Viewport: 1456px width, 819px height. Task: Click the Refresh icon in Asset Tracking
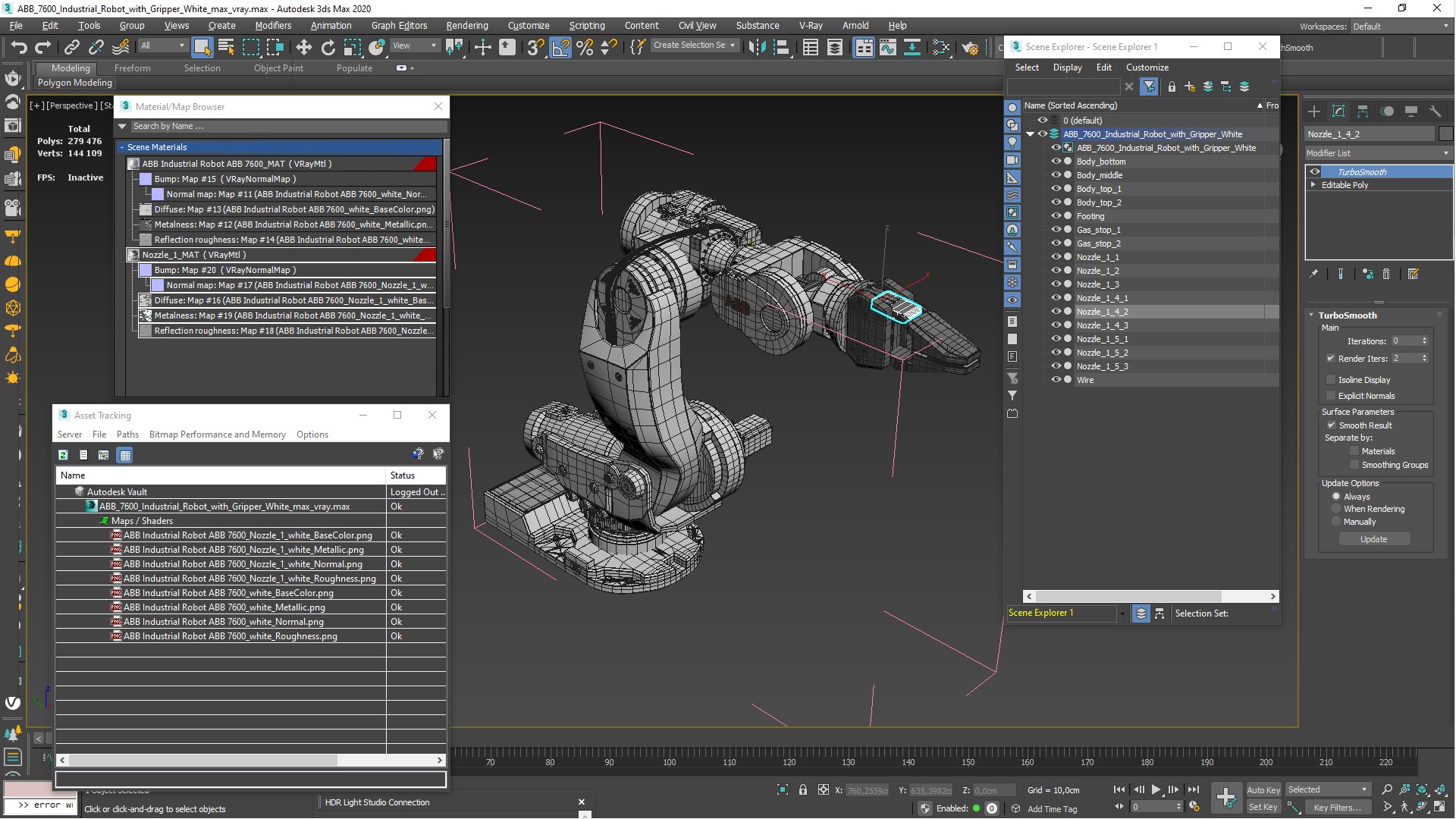pos(64,455)
